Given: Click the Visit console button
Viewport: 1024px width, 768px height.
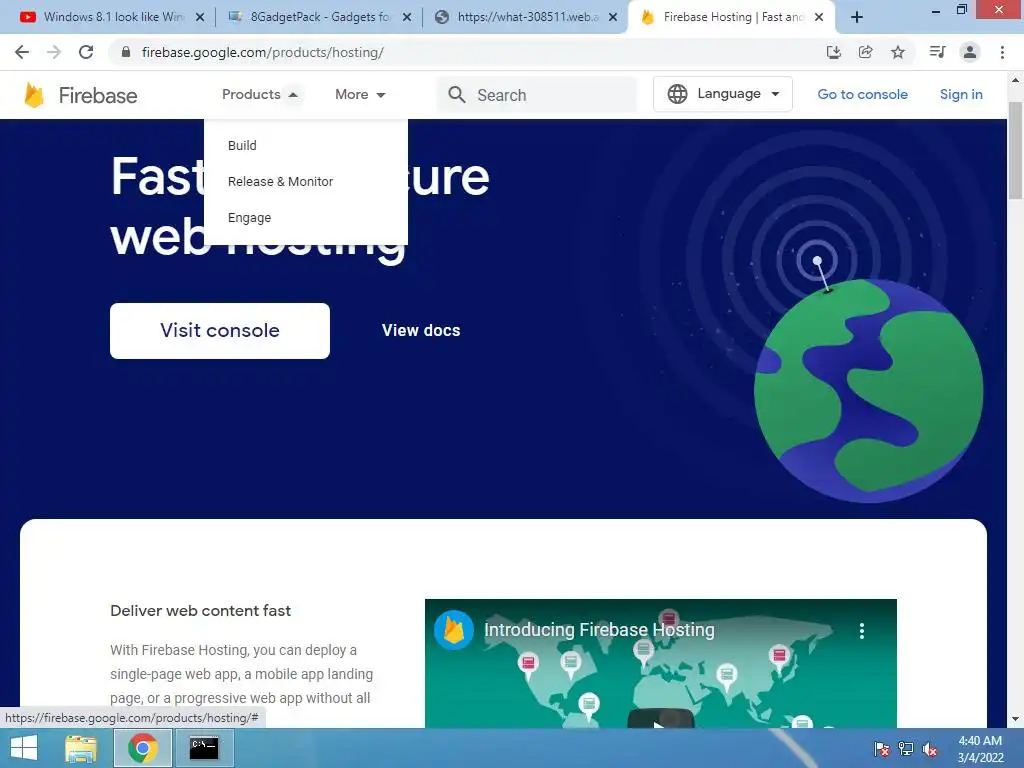Looking at the screenshot, I should click(219, 330).
